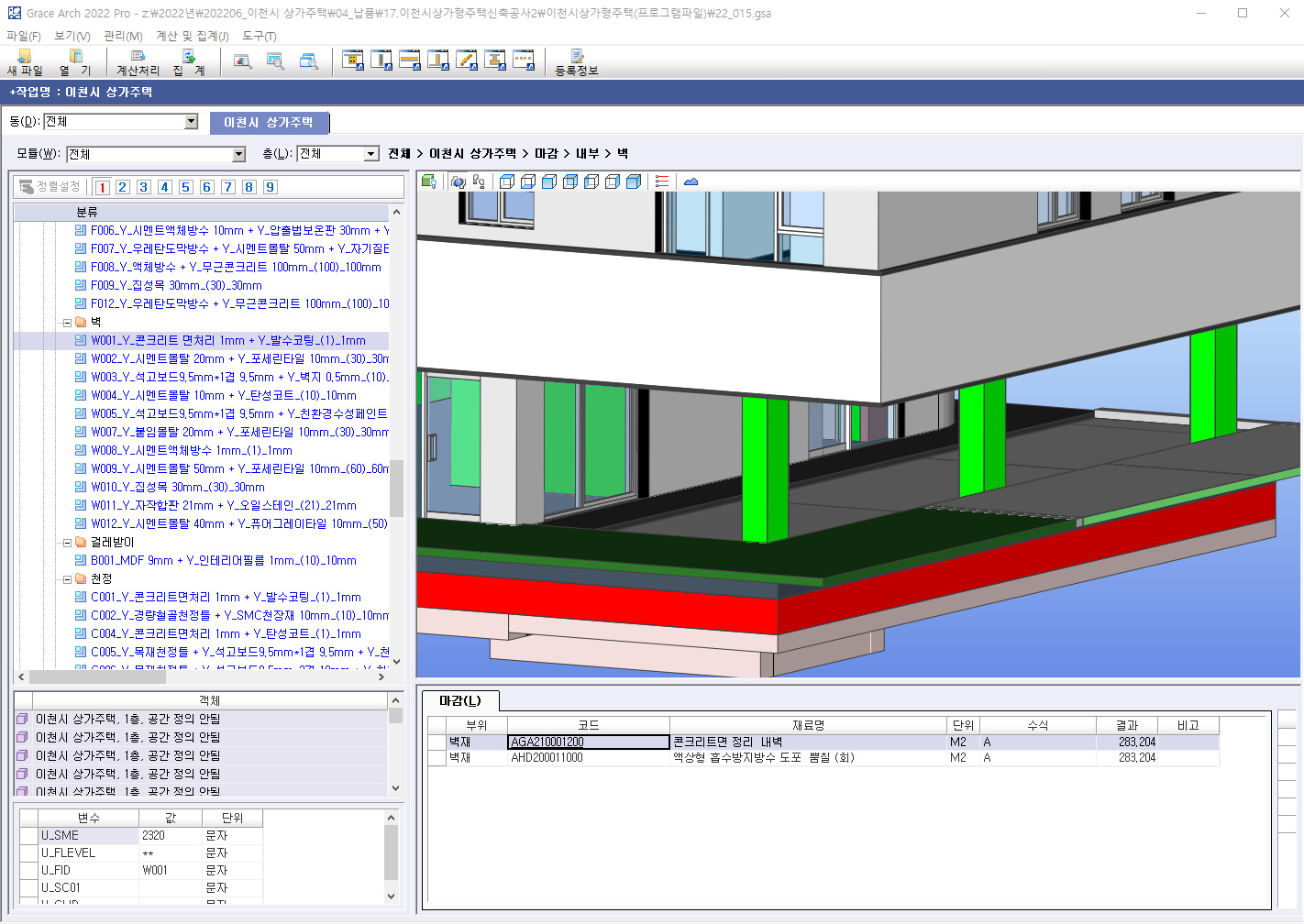Select tree item C002_Y_경량철골천정틀
The width and height of the screenshot is (1304, 924).
tap(232, 615)
